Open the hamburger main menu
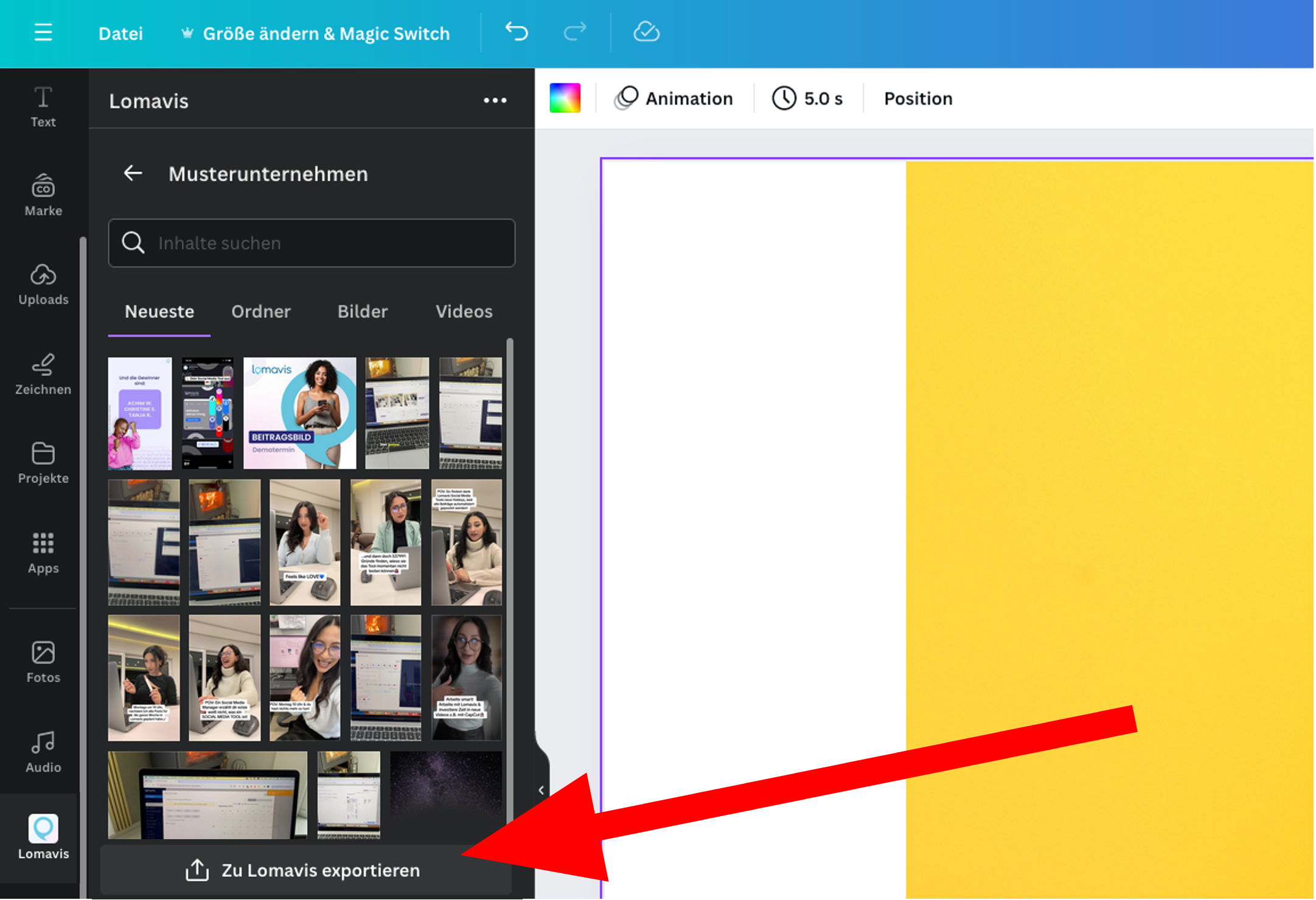Screen dimensions: 1316x900 click(x=43, y=32)
